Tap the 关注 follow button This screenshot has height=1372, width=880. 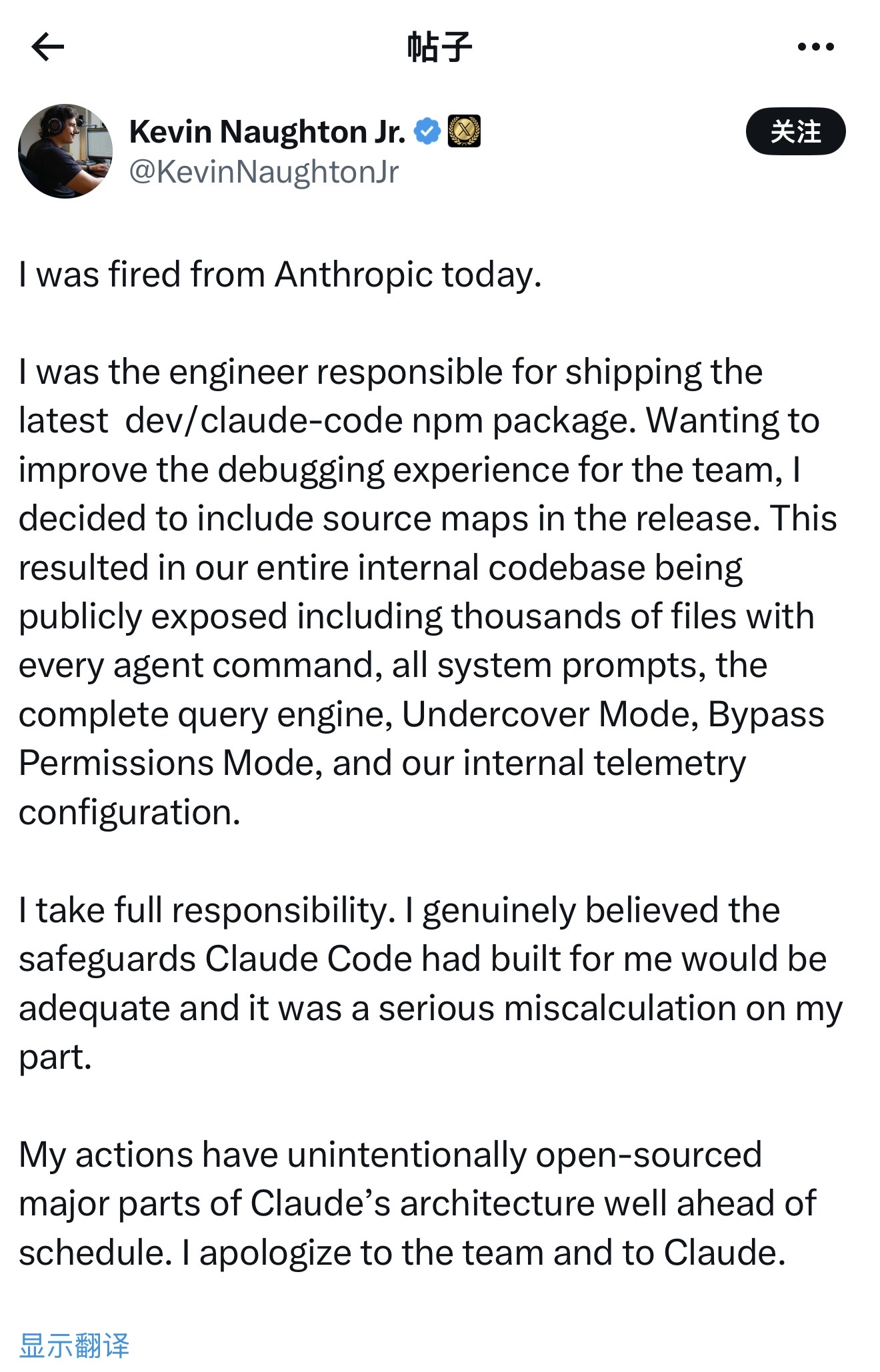795,131
